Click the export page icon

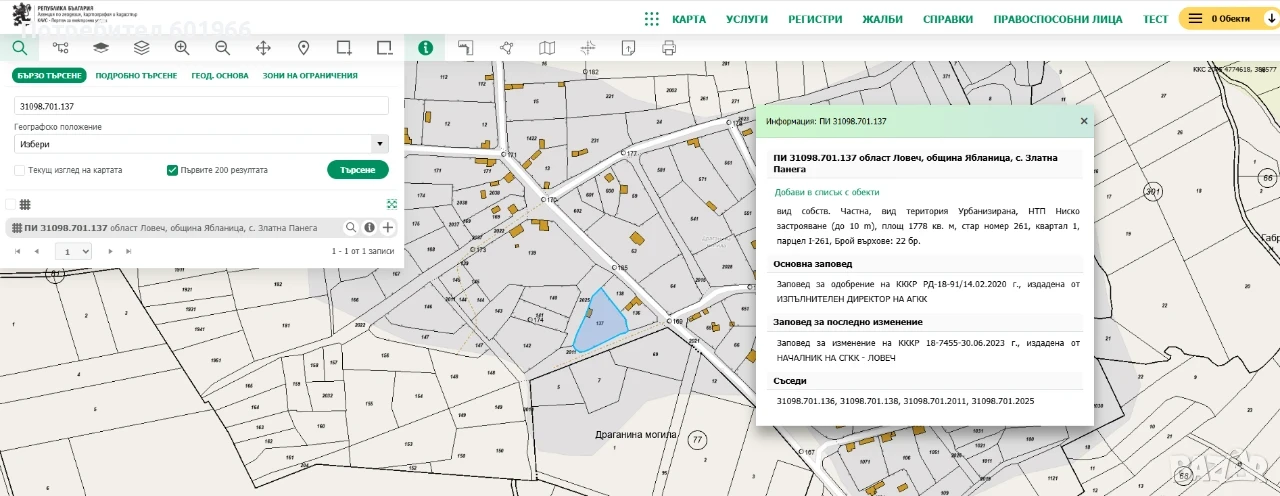click(628, 47)
